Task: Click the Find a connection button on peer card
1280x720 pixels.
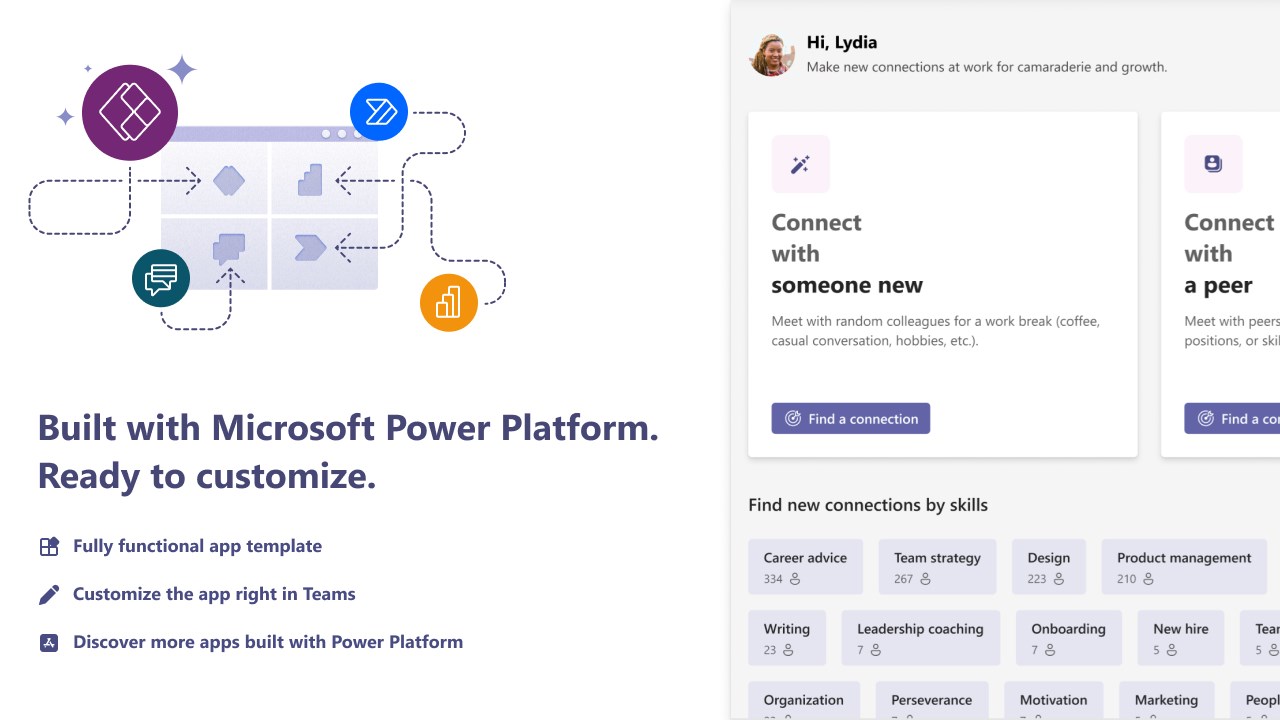Action: 1232,418
